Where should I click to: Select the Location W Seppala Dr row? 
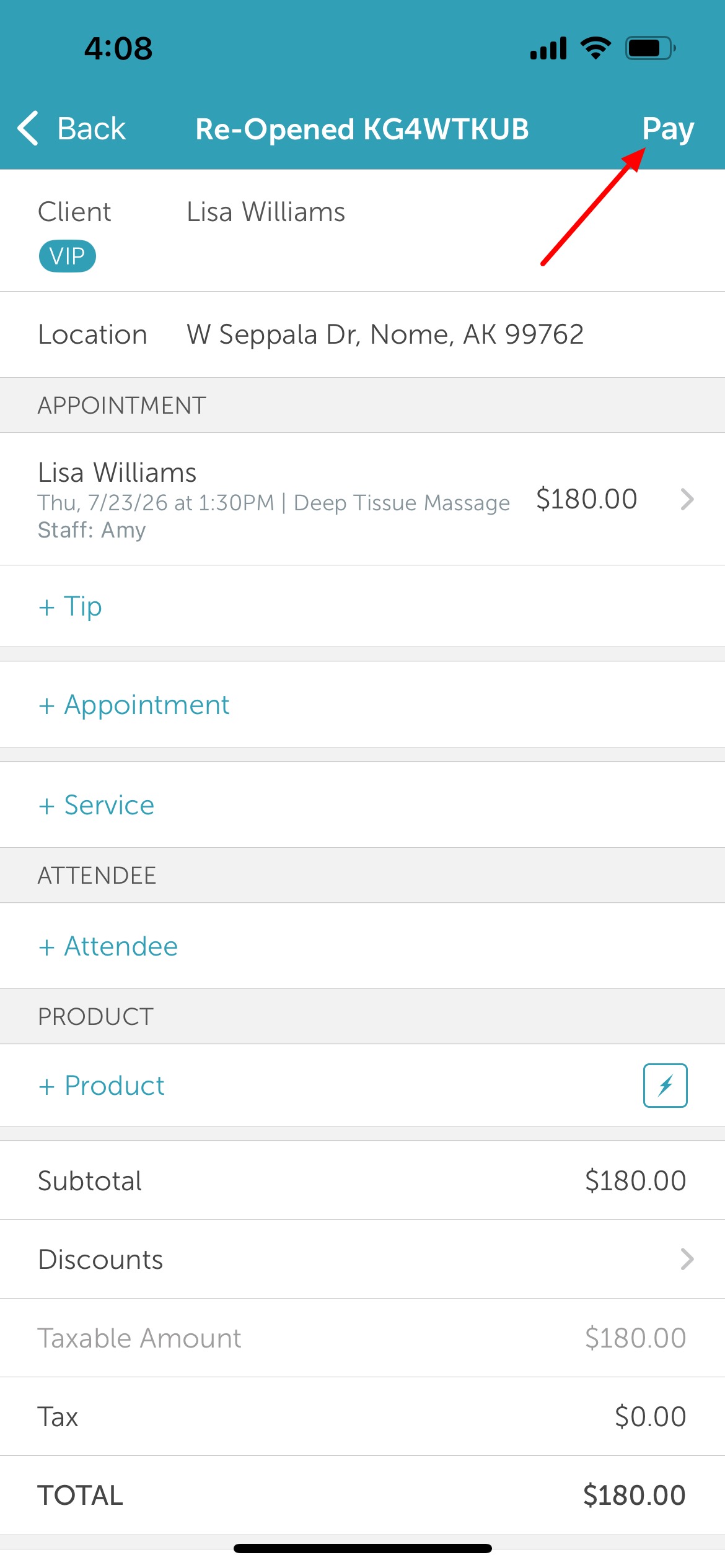362,334
